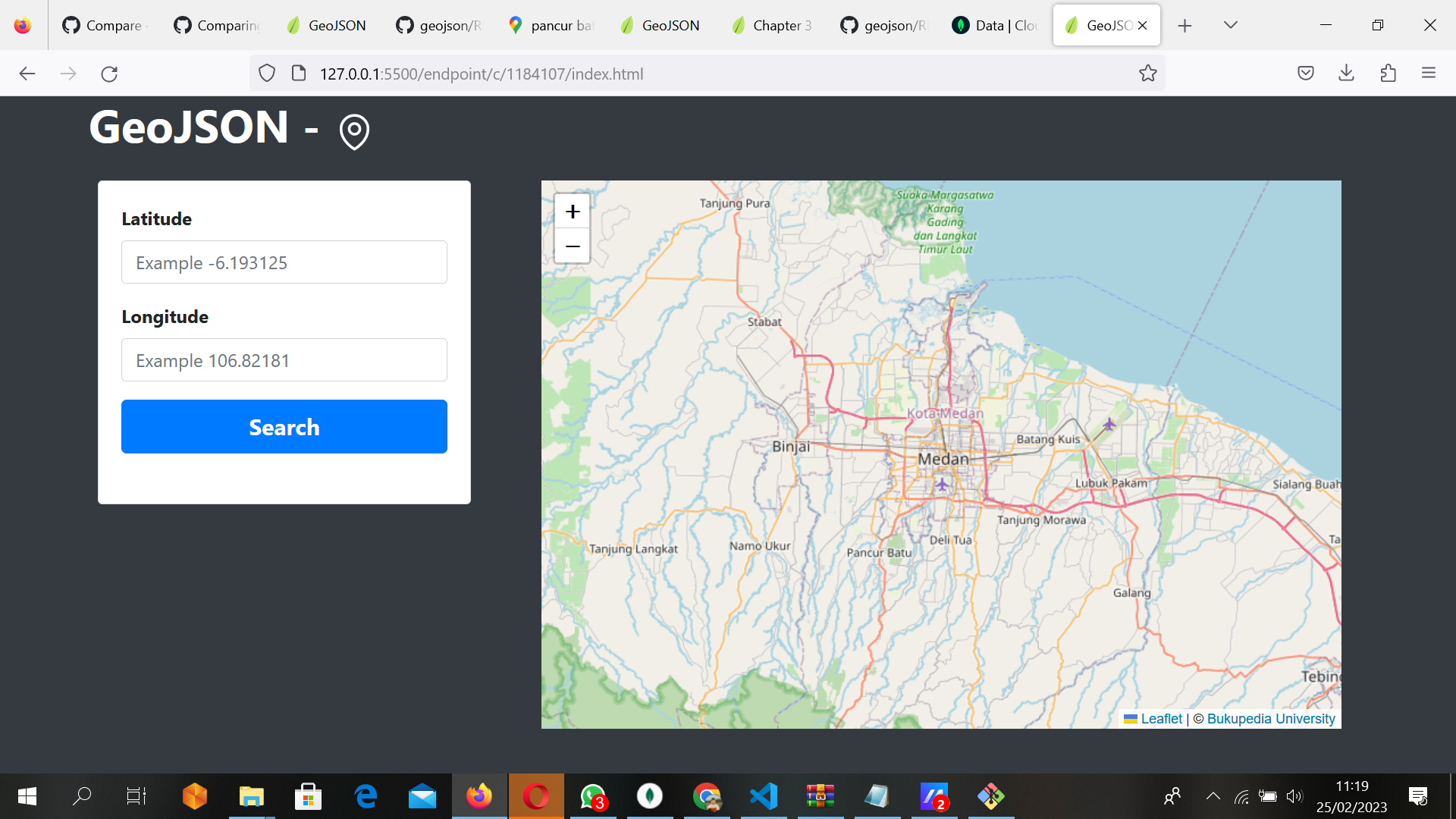Switch to the pancur batu Maps tab
Image resolution: width=1456 pixels, height=819 pixels.
click(551, 25)
